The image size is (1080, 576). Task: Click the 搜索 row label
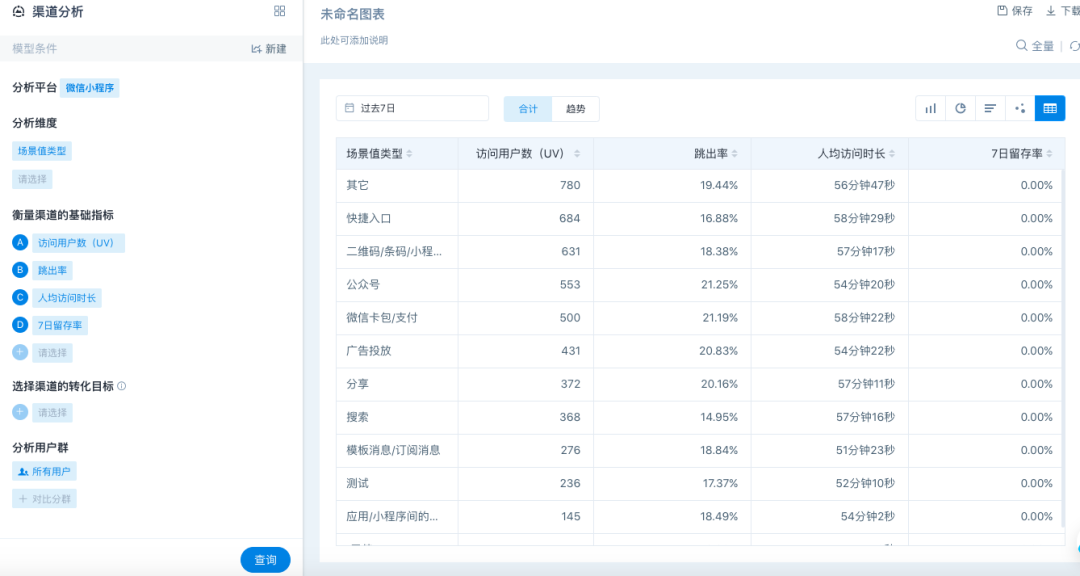tap(357, 417)
